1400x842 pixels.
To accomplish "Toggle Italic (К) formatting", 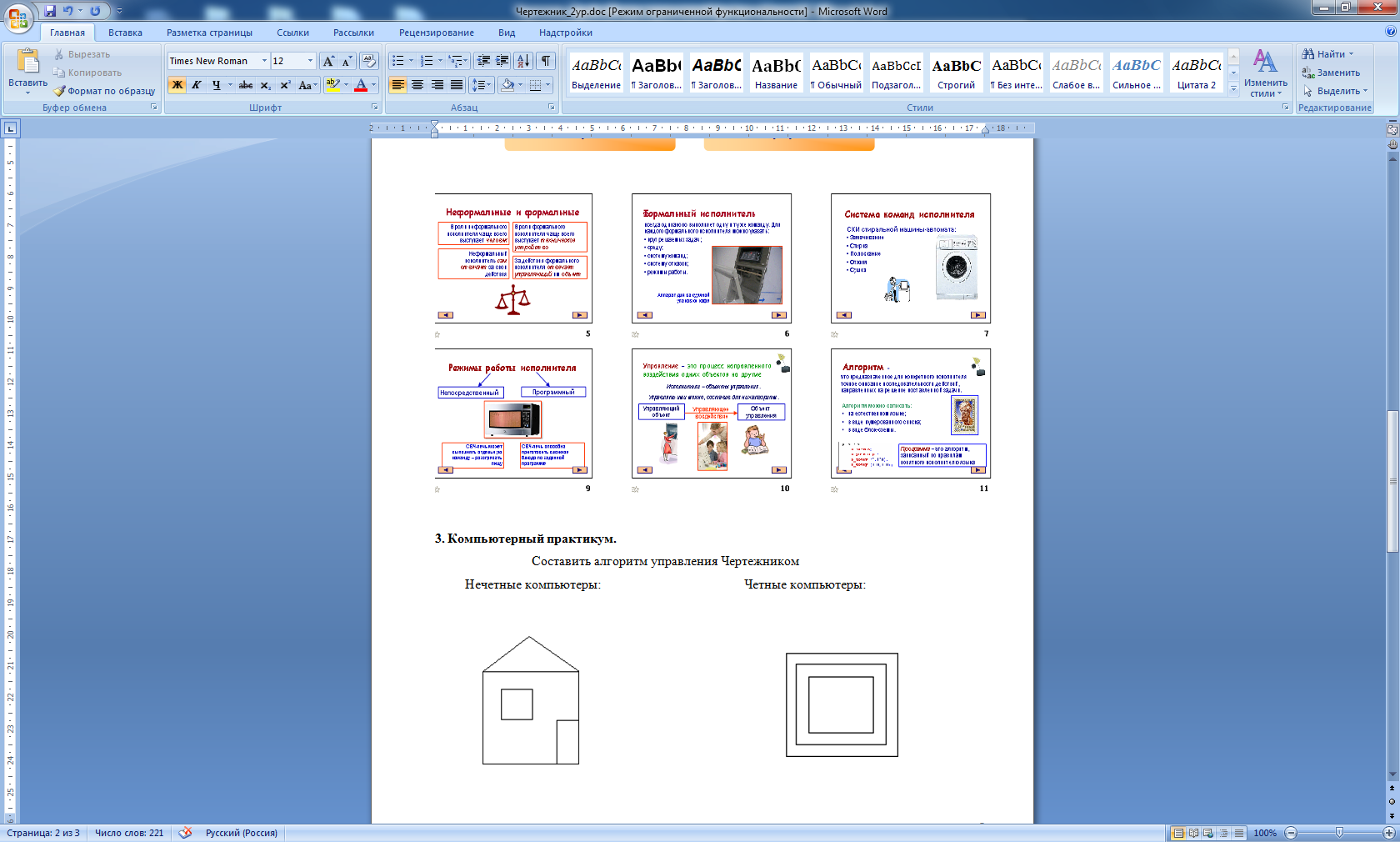I will 196,85.
